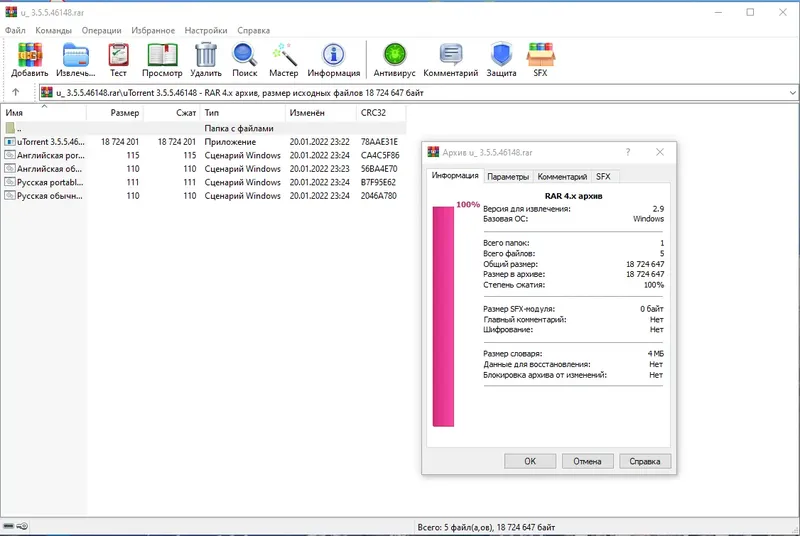The height and width of the screenshot is (536, 800).
Task: Confirm the dialog with OK
Action: 530,461
